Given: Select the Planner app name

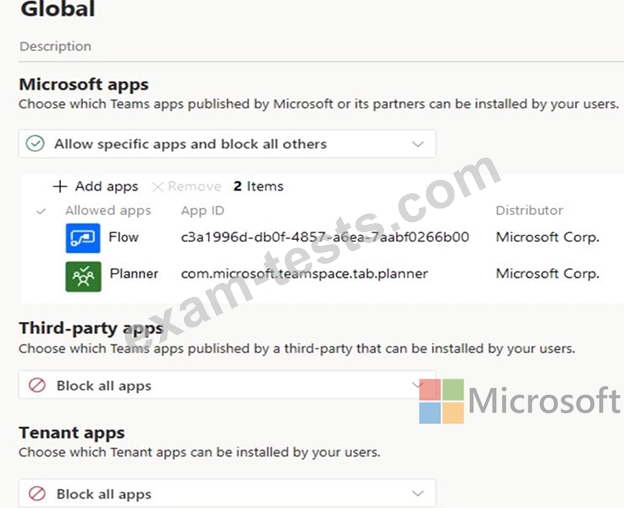Looking at the screenshot, I should coord(134,274).
